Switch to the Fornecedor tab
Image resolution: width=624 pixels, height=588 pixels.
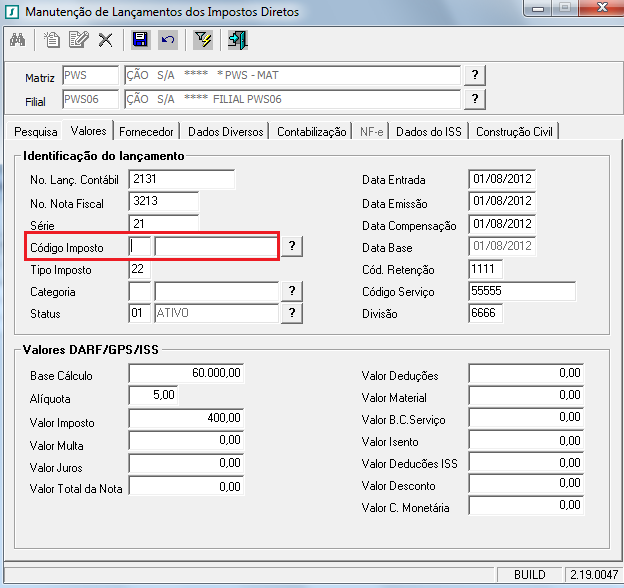146,132
